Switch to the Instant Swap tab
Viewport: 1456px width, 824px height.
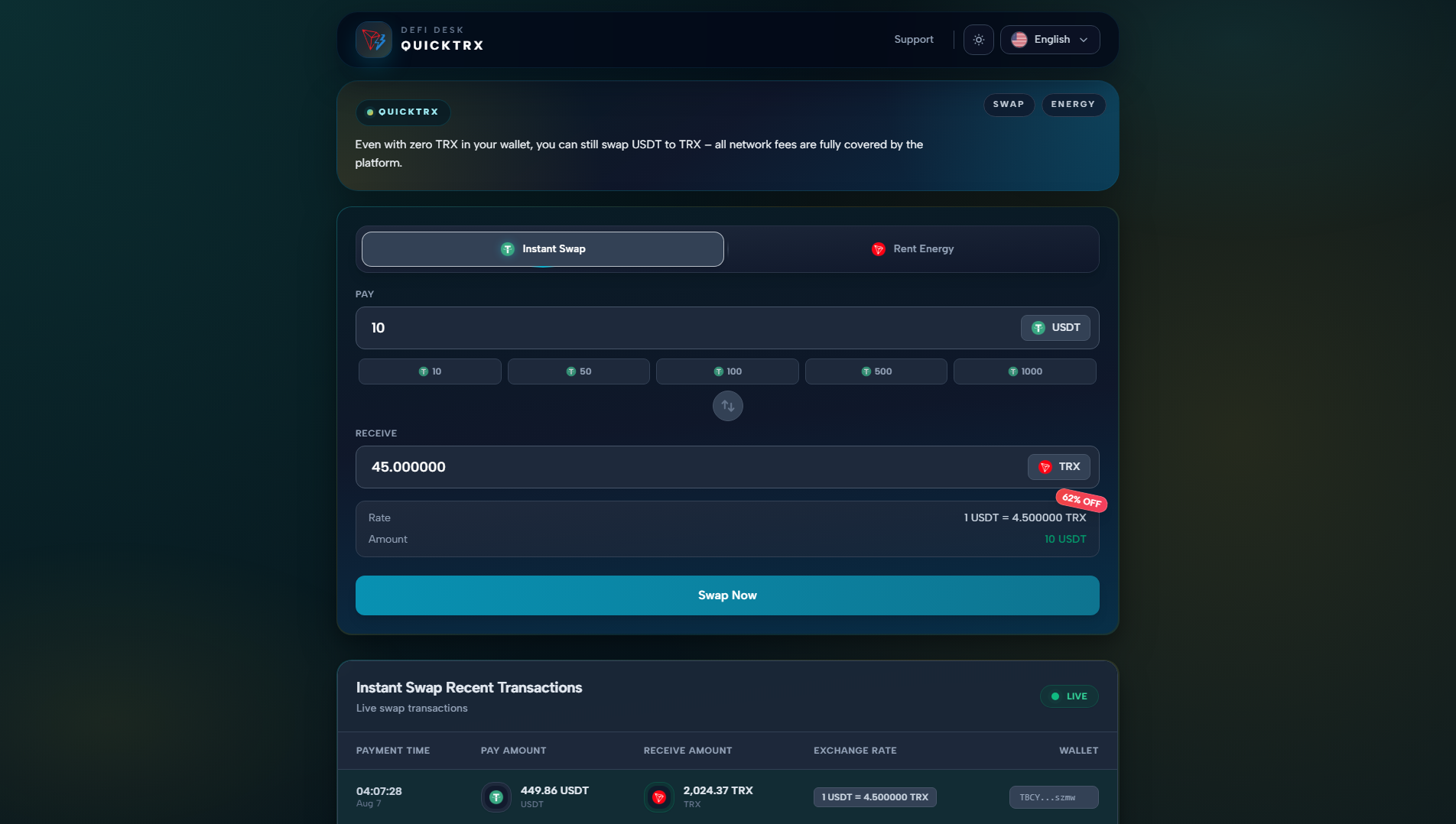coord(543,249)
